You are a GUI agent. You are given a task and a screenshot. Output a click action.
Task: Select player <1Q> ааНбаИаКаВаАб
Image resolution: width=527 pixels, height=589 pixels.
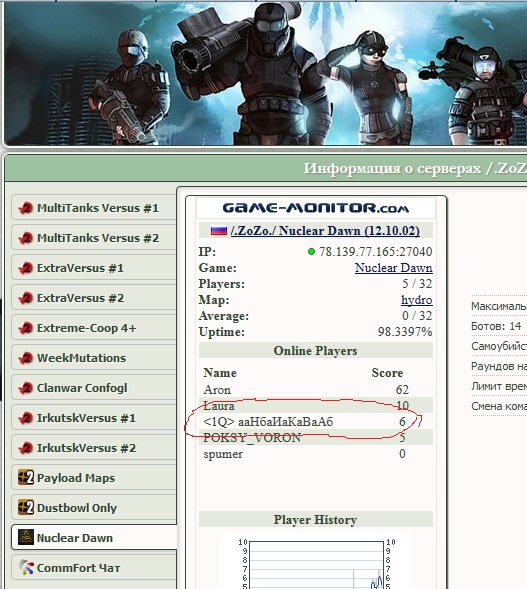(x=268, y=422)
